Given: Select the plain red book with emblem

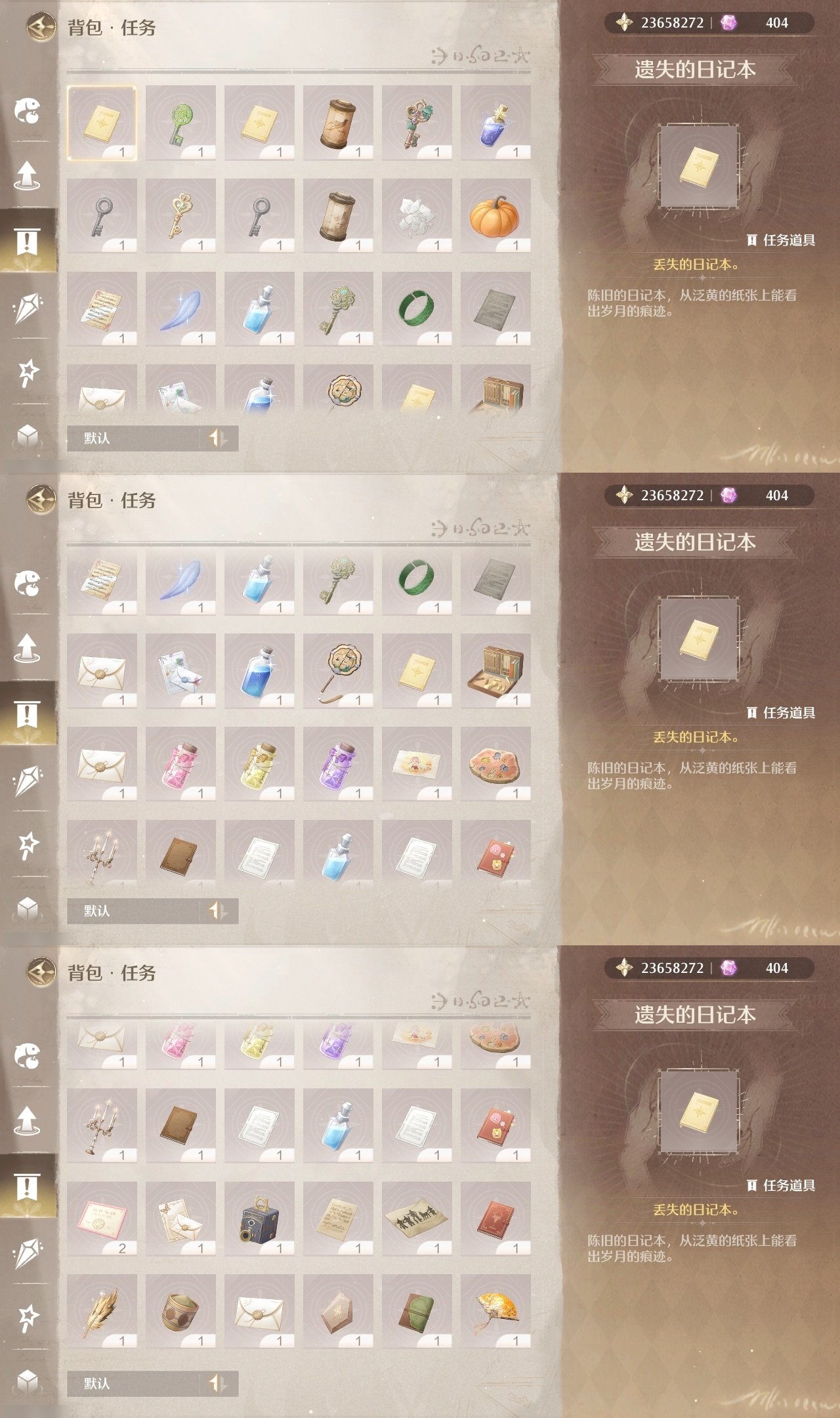Looking at the screenshot, I should click(x=495, y=1218).
